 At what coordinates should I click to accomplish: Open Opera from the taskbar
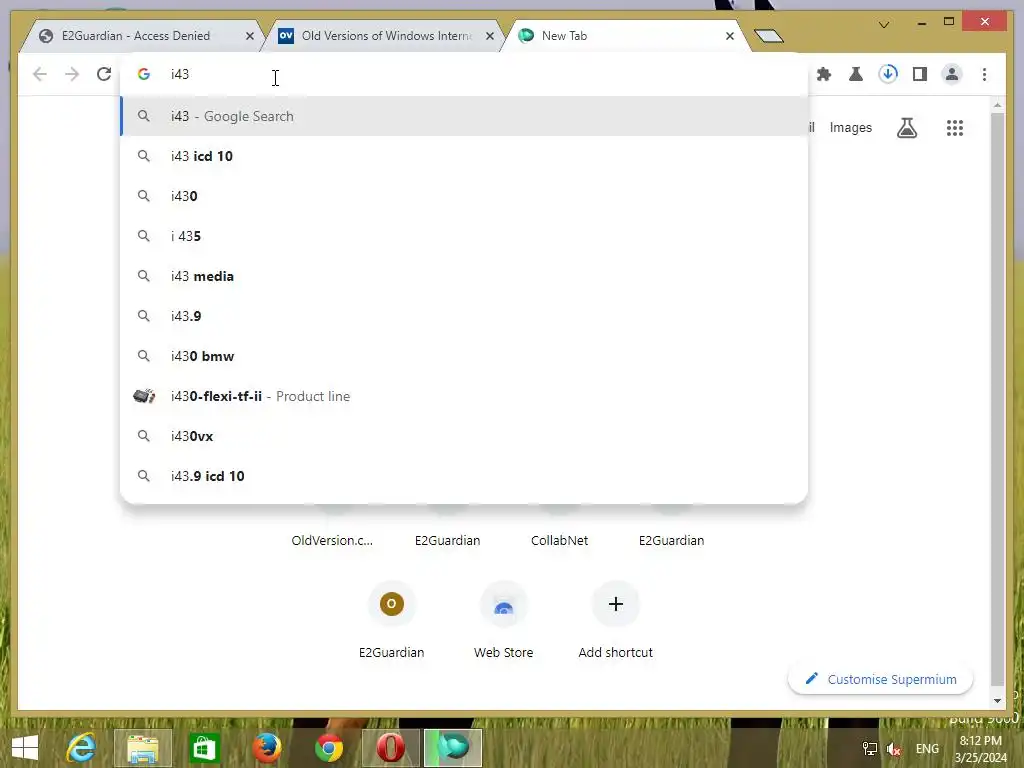[391, 748]
